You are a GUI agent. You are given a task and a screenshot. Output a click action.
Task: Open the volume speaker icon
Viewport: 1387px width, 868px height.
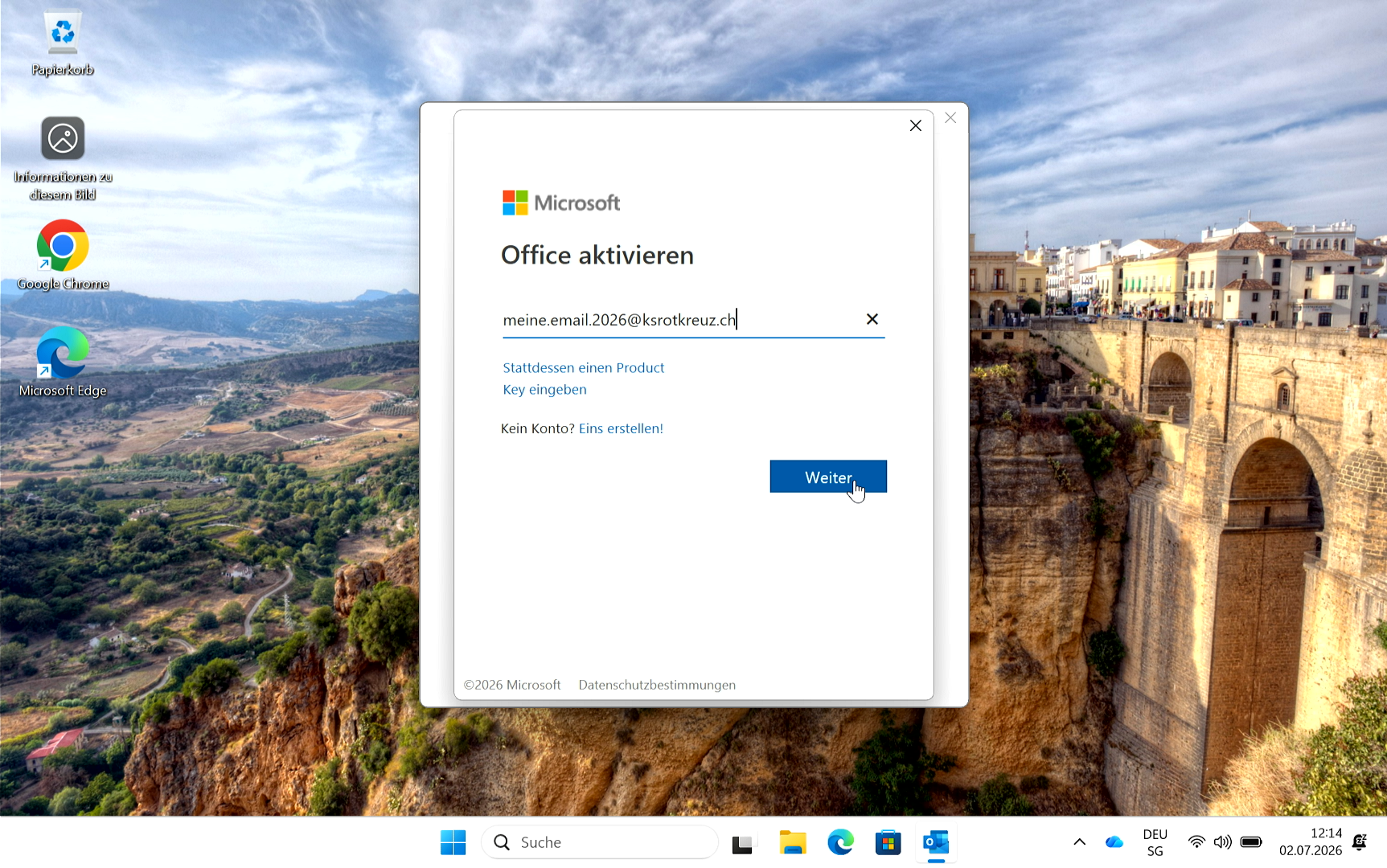tap(1223, 842)
